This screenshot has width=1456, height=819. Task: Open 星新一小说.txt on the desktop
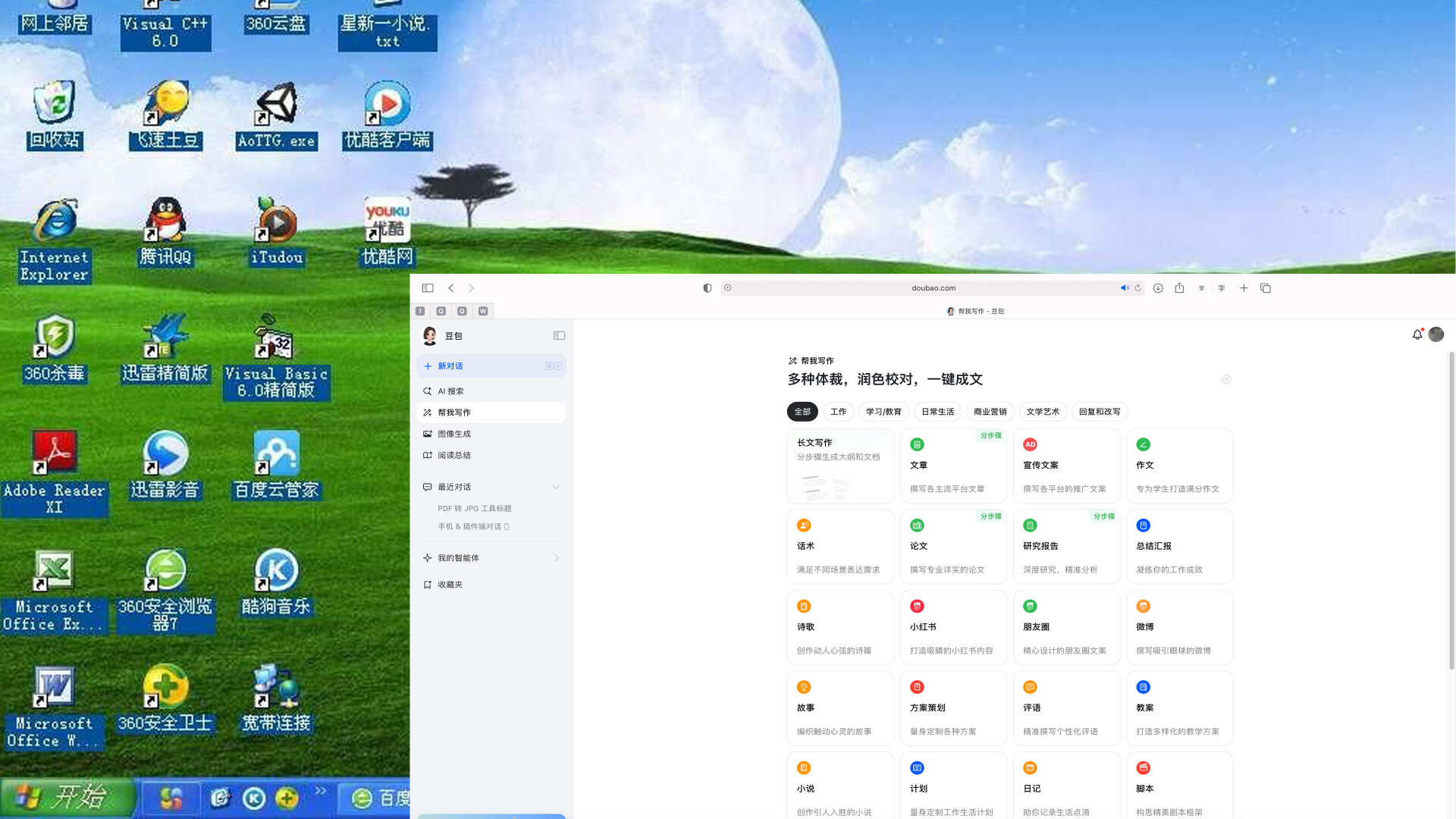pyautogui.click(x=388, y=25)
